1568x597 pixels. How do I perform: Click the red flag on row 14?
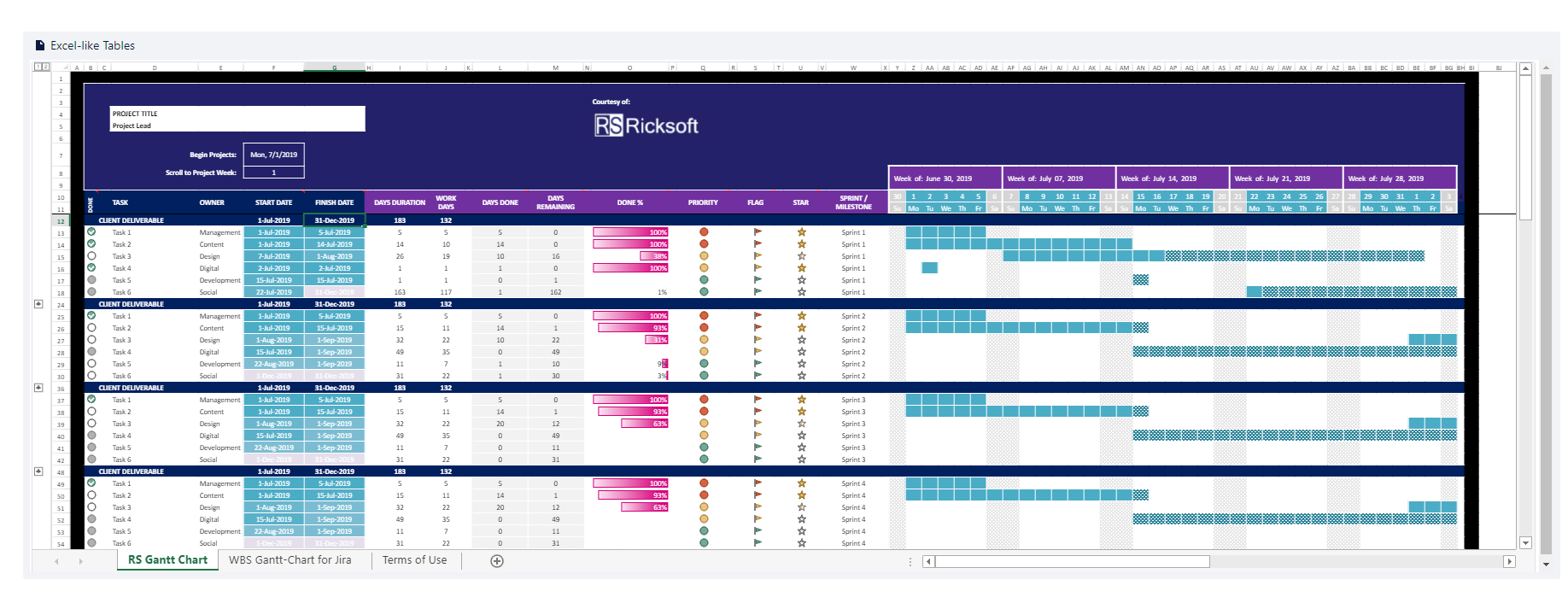[758, 244]
